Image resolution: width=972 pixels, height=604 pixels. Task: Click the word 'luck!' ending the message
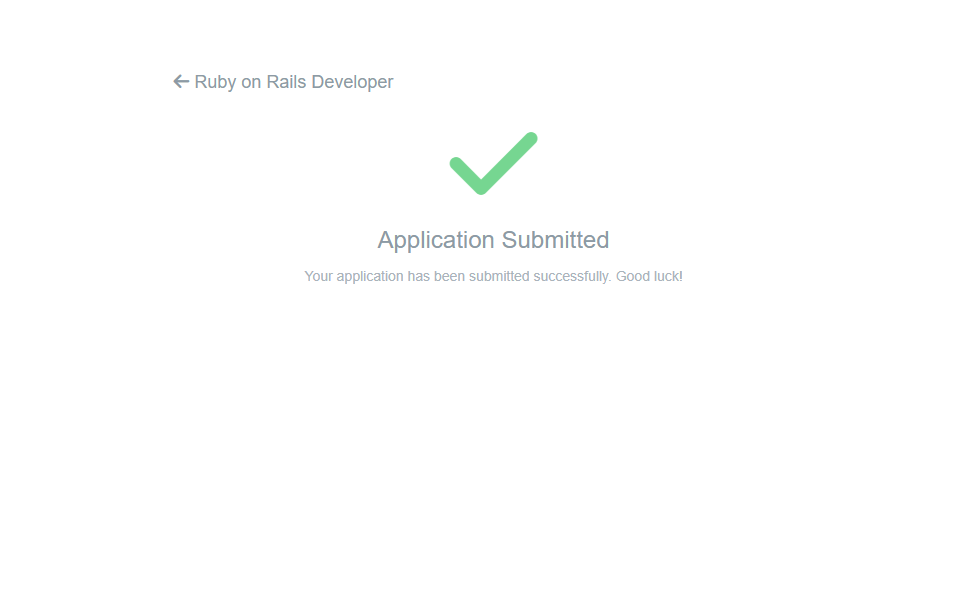click(x=666, y=276)
